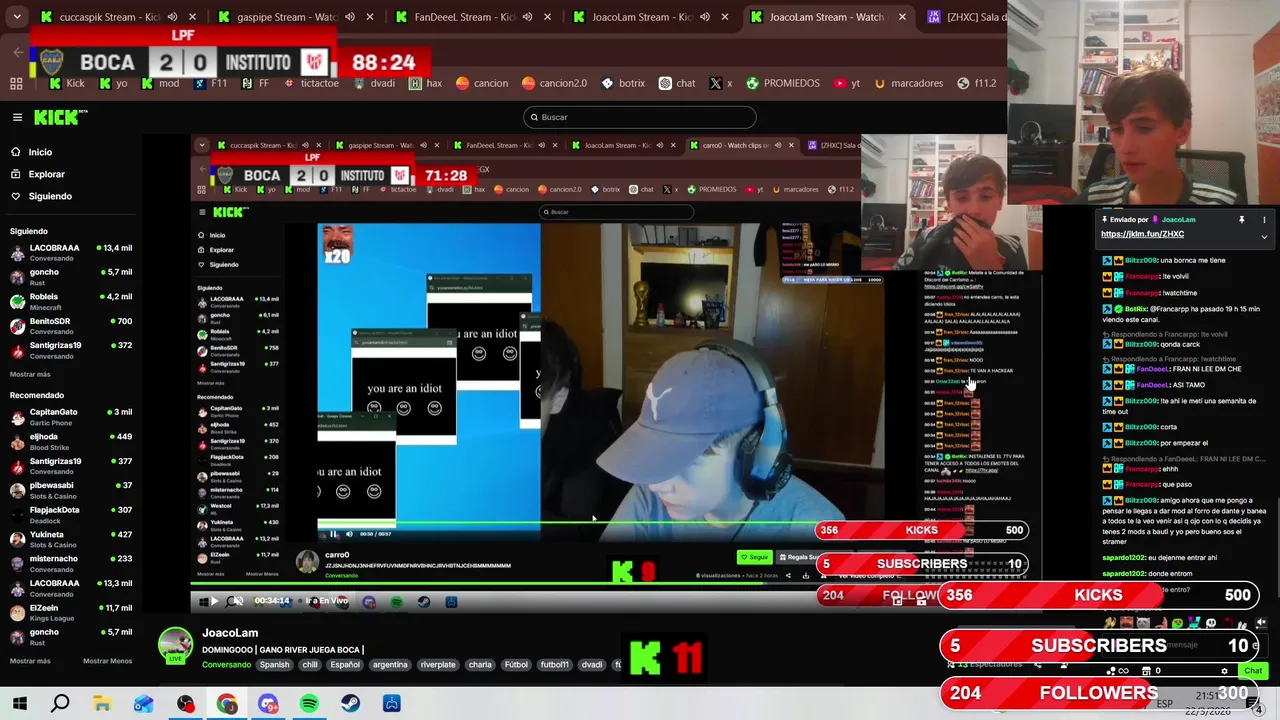Open the dvadi bookmark
Image resolution: width=1280 pixels, height=720 pixels.
[x=375, y=83]
